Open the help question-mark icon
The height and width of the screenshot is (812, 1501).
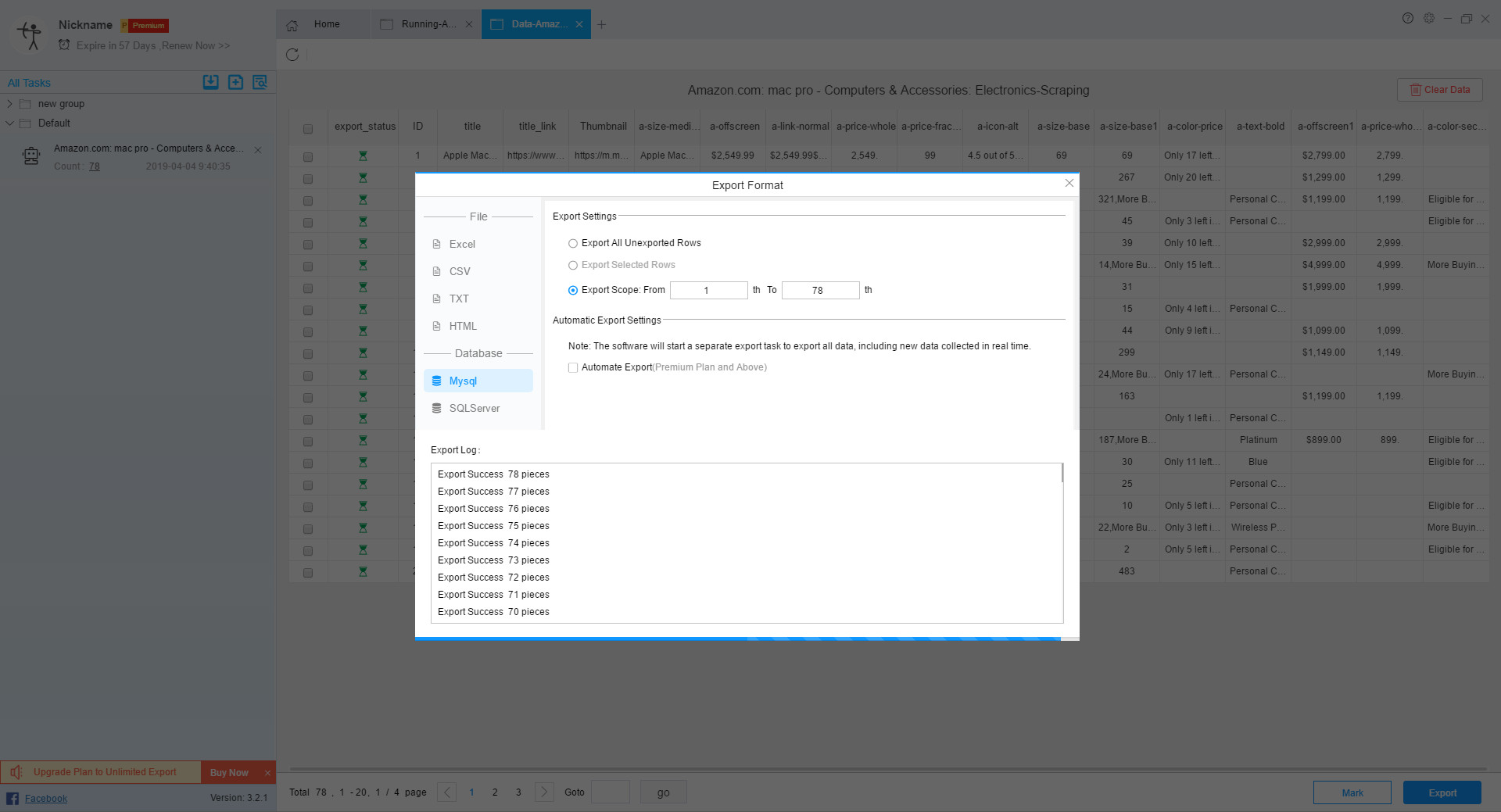coord(1408,18)
